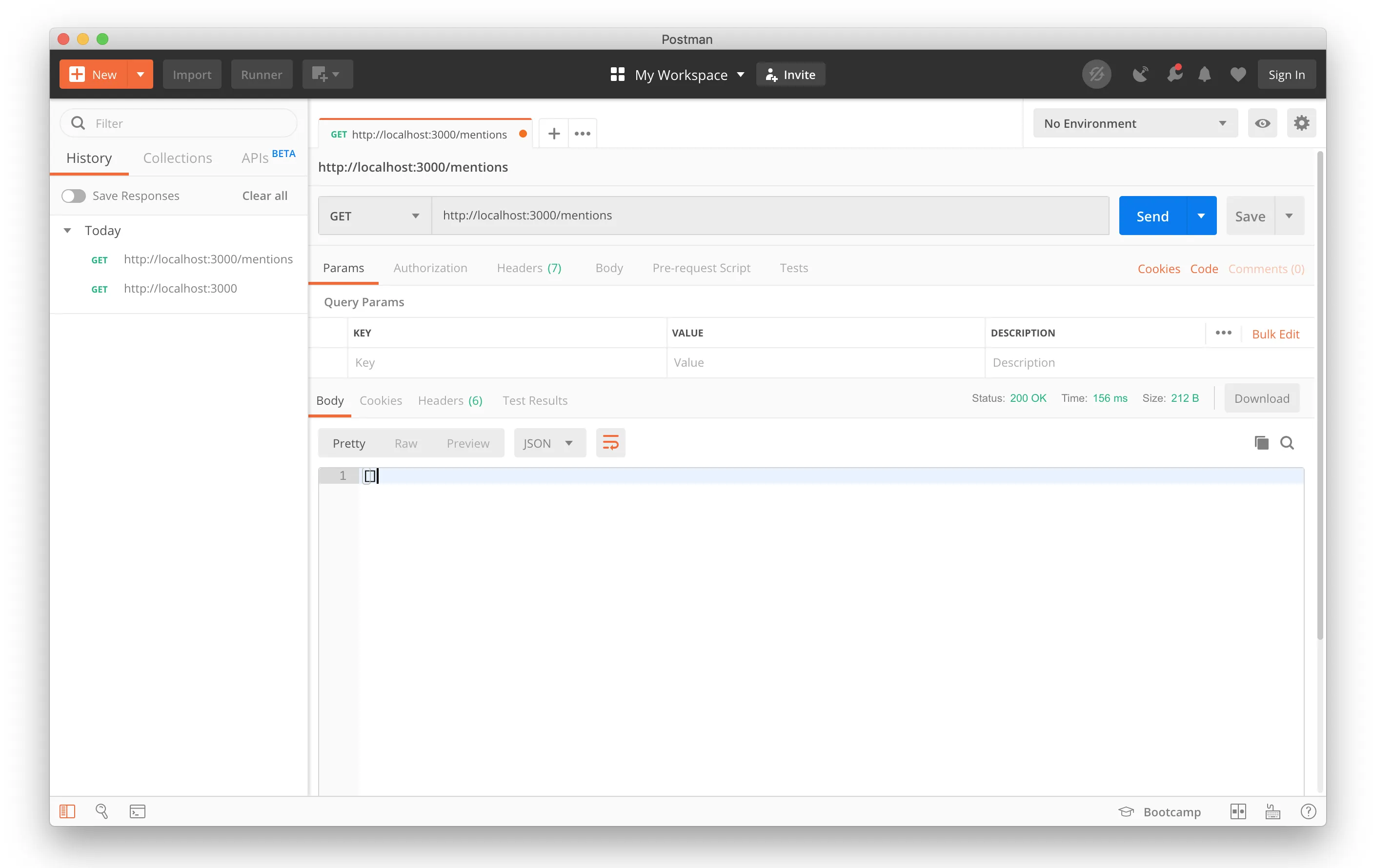The height and width of the screenshot is (868, 1373).
Task: Open help from the status bar
Action: (1308, 811)
